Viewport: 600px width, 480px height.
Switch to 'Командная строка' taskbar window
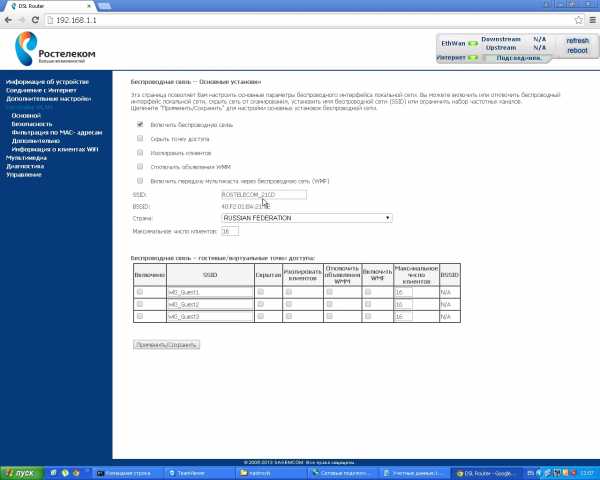128,473
